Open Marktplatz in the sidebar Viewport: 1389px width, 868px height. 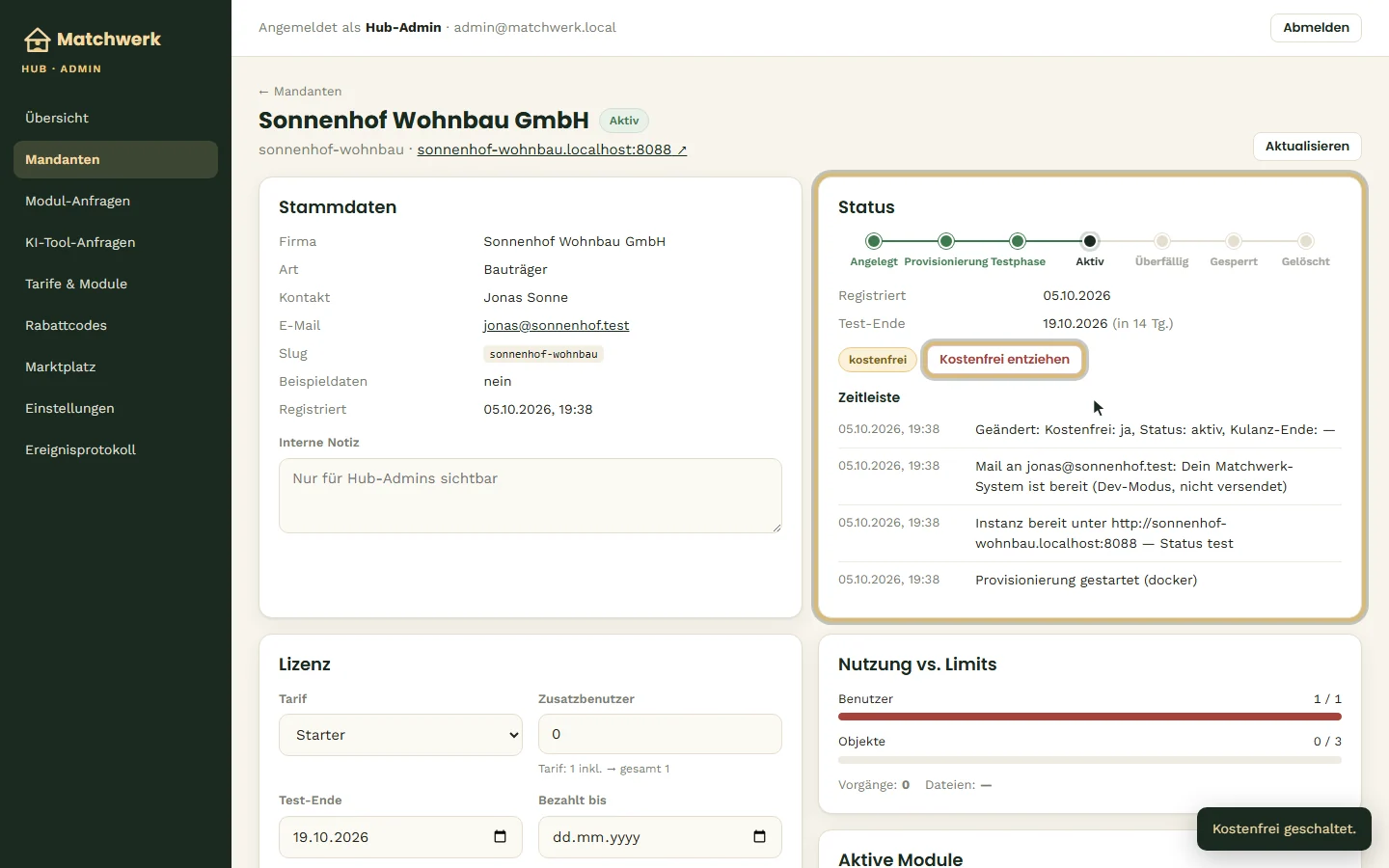[x=116, y=366]
